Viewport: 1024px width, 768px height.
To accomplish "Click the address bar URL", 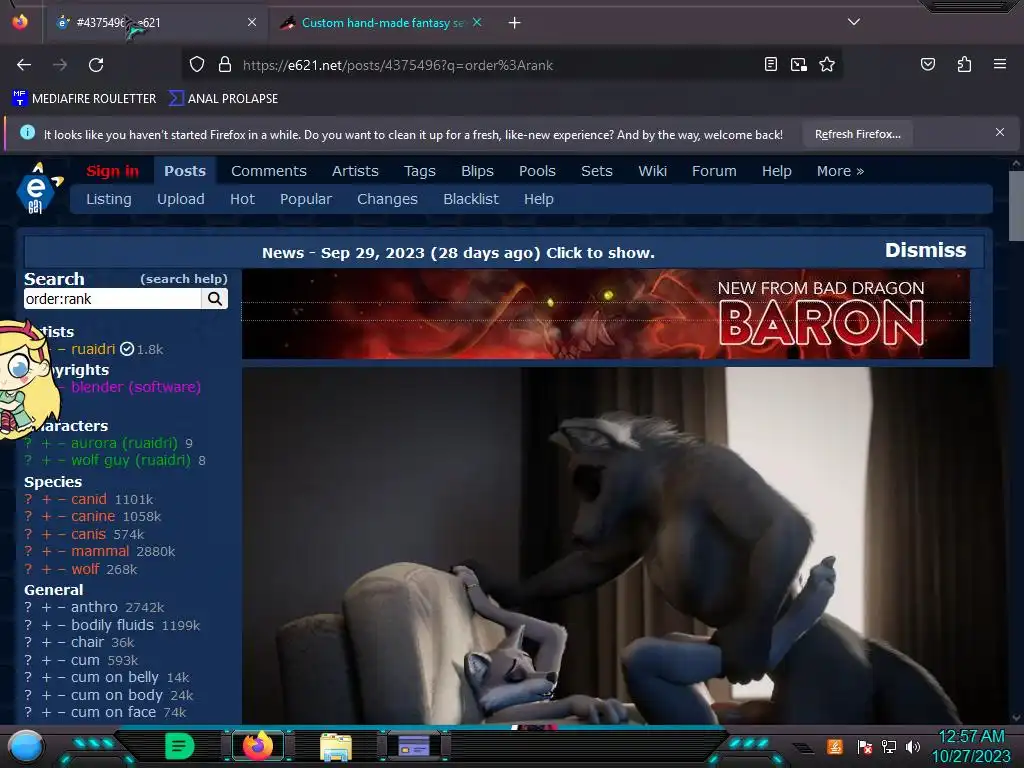I will [x=398, y=65].
